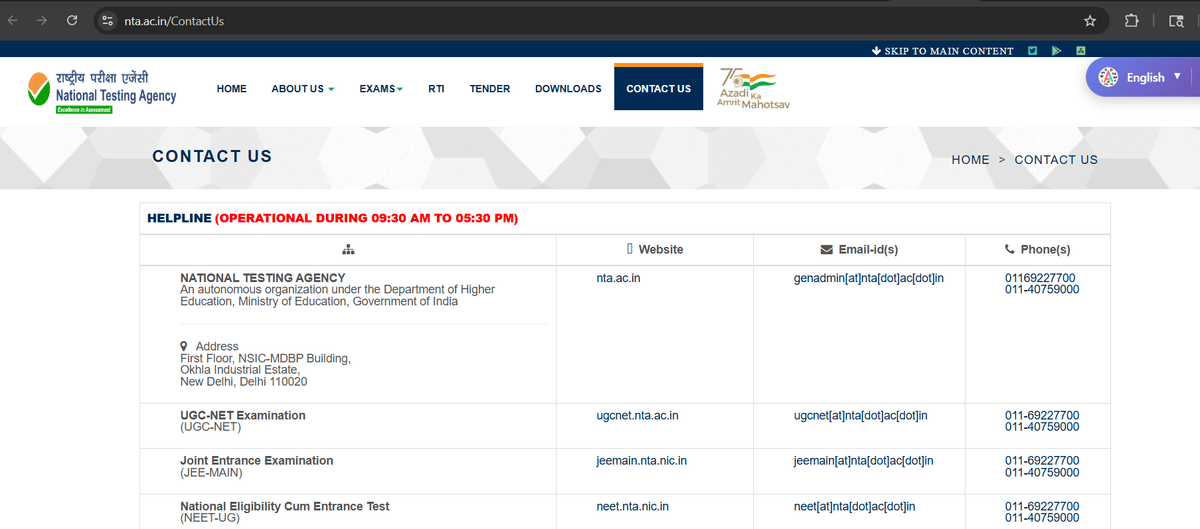This screenshot has height=529, width=1200.
Task: Click the language translator round icon
Action: point(1108,77)
